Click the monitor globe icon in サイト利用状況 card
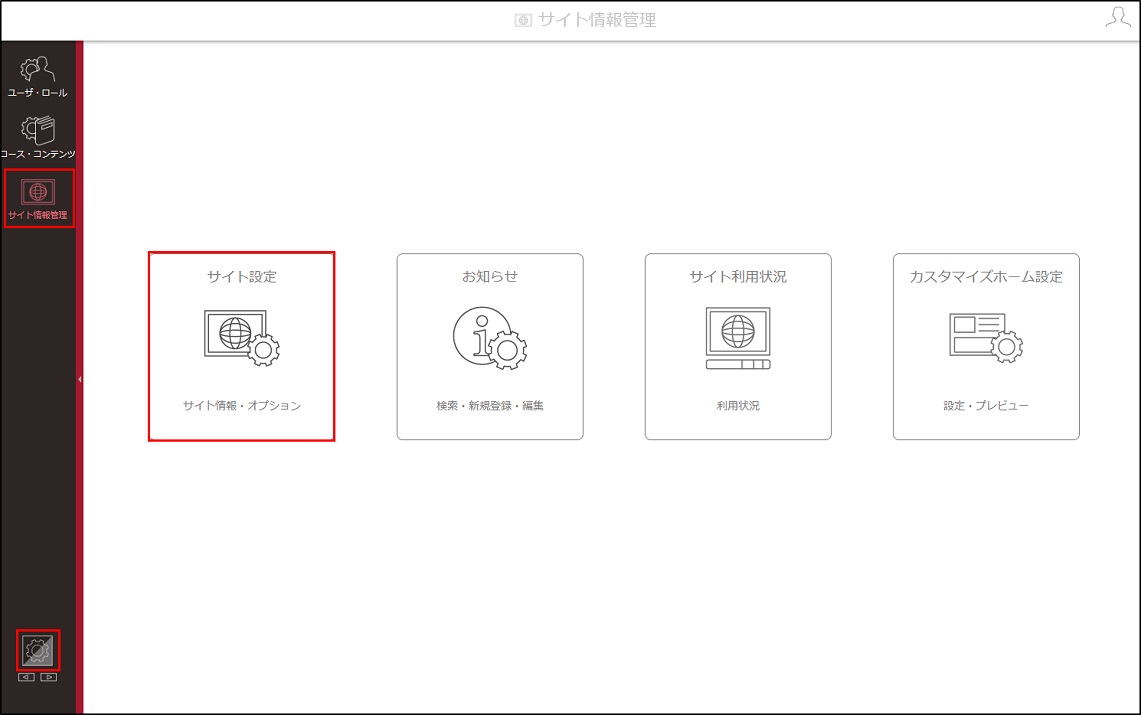Viewport: 1141px width, 715px height. (x=738, y=338)
